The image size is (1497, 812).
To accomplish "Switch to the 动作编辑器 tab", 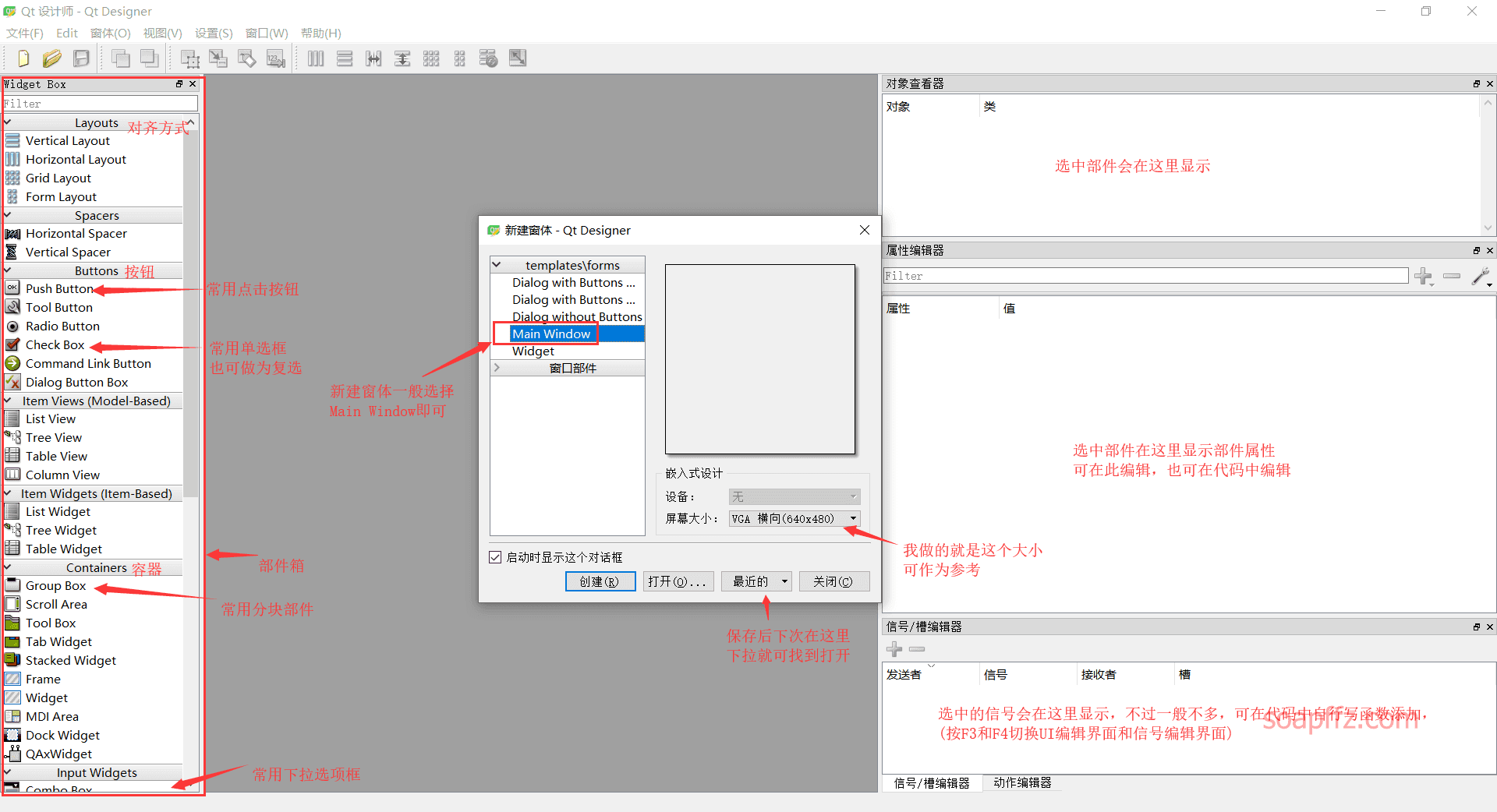I will click(x=1022, y=783).
